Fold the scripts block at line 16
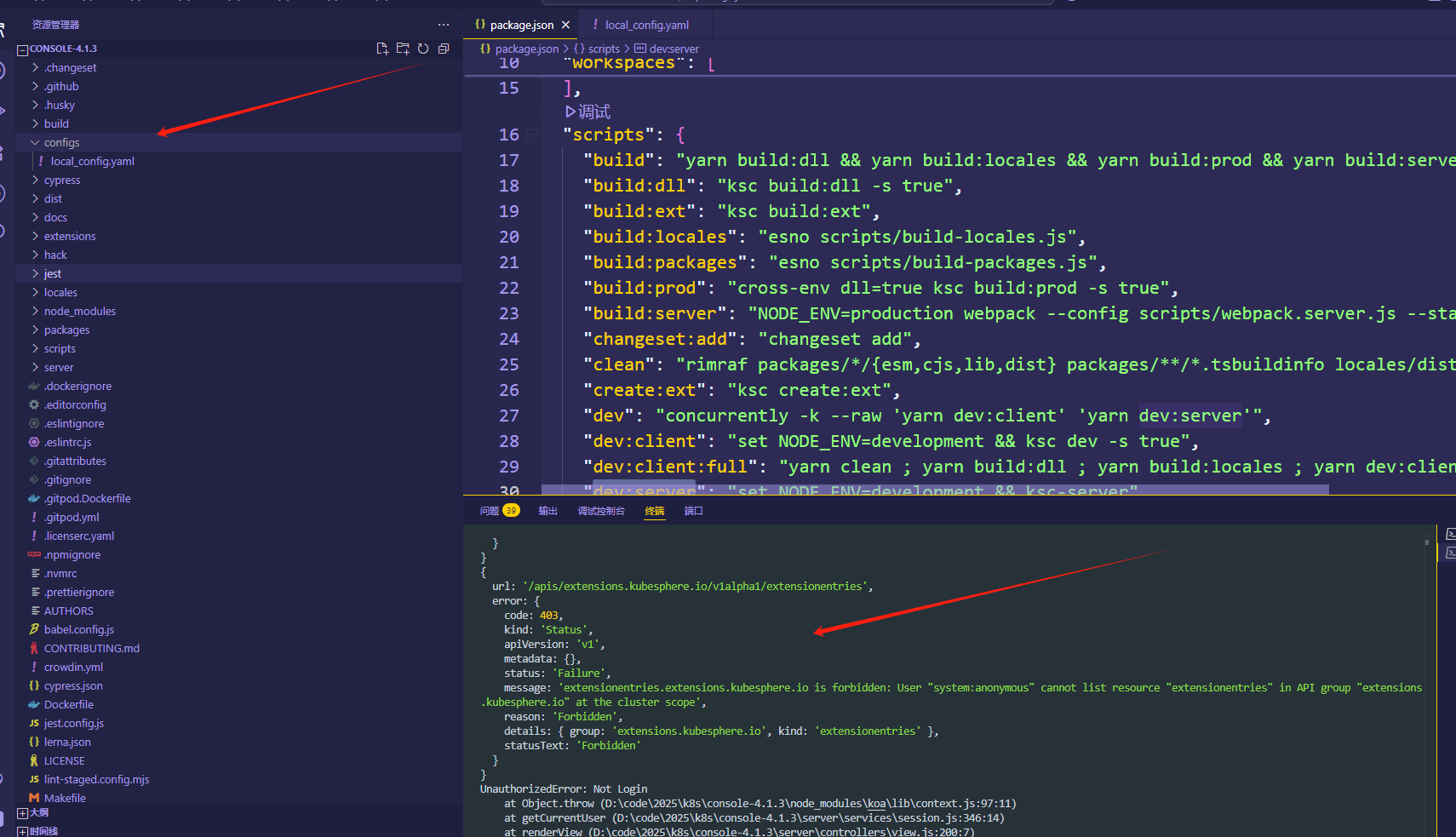This screenshot has width=1456, height=837. pyautogui.click(x=532, y=135)
